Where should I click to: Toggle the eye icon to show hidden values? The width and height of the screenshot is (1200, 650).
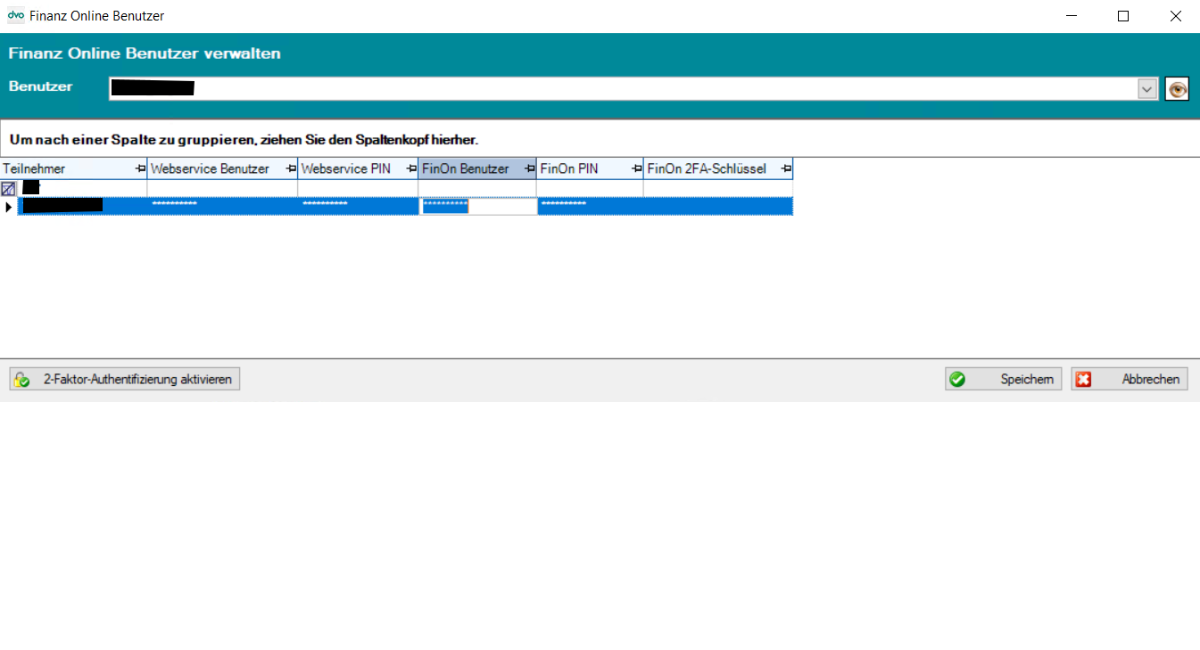pos(1177,89)
